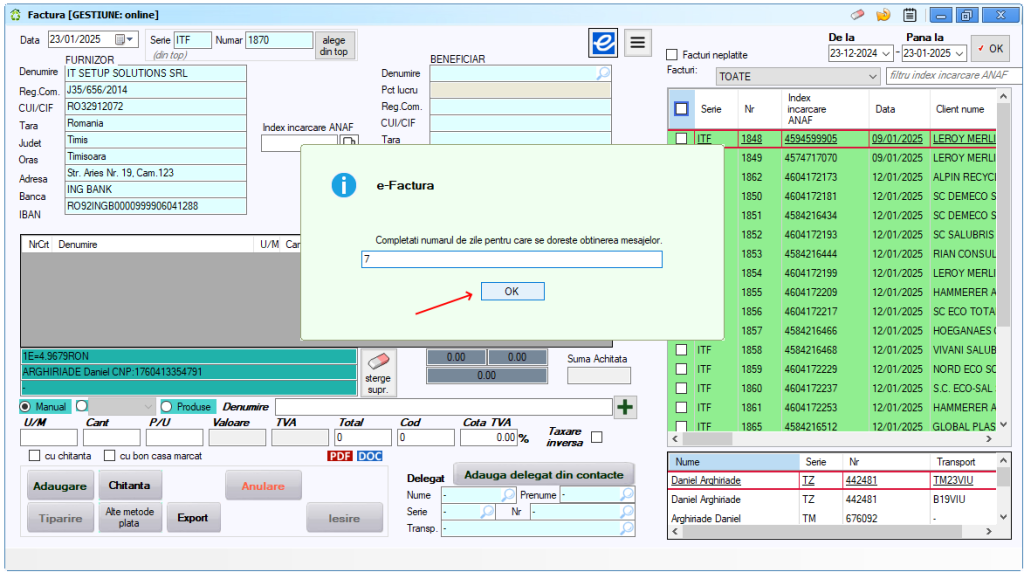
Task: Select the 'Manual' radio button
Action: pyautogui.click(x=25, y=407)
